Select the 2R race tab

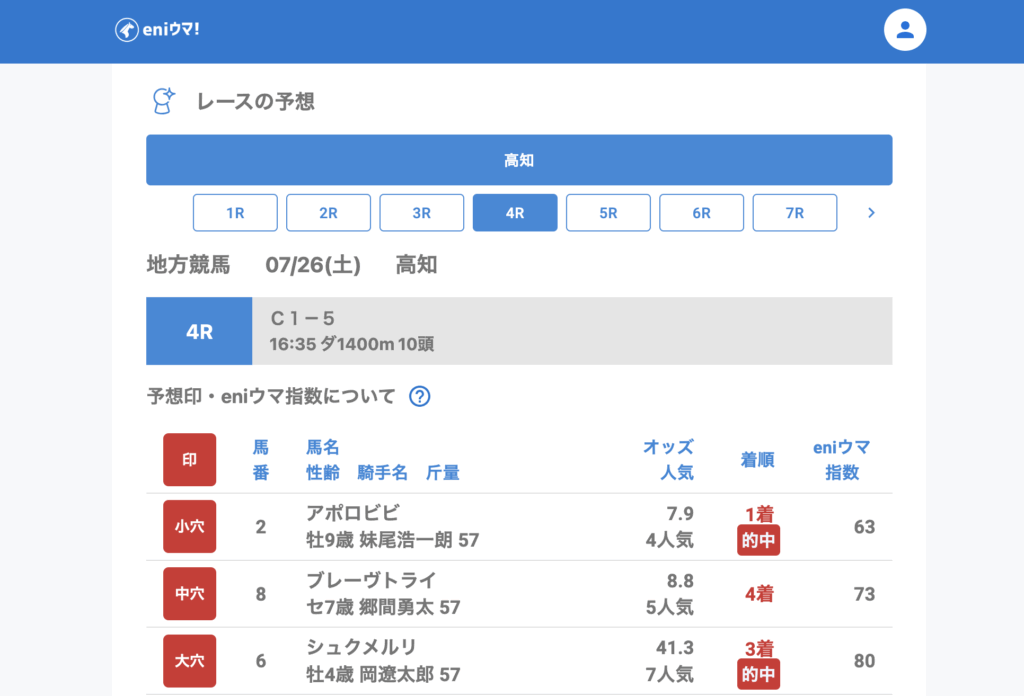[328, 213]
